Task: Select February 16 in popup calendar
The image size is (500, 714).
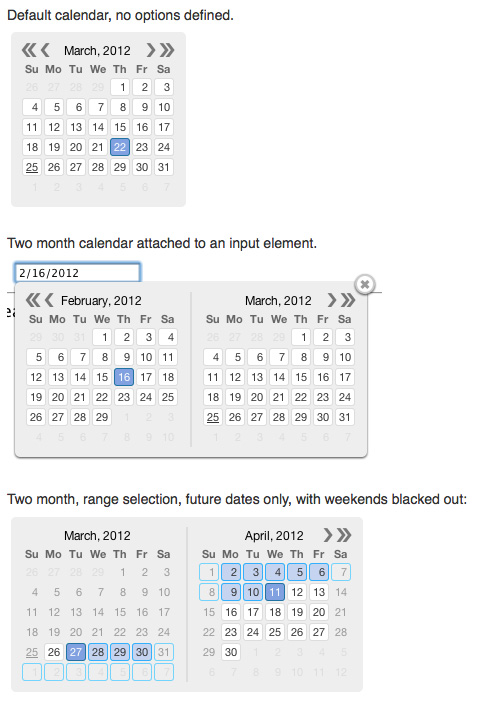Action: pos(124,377)
